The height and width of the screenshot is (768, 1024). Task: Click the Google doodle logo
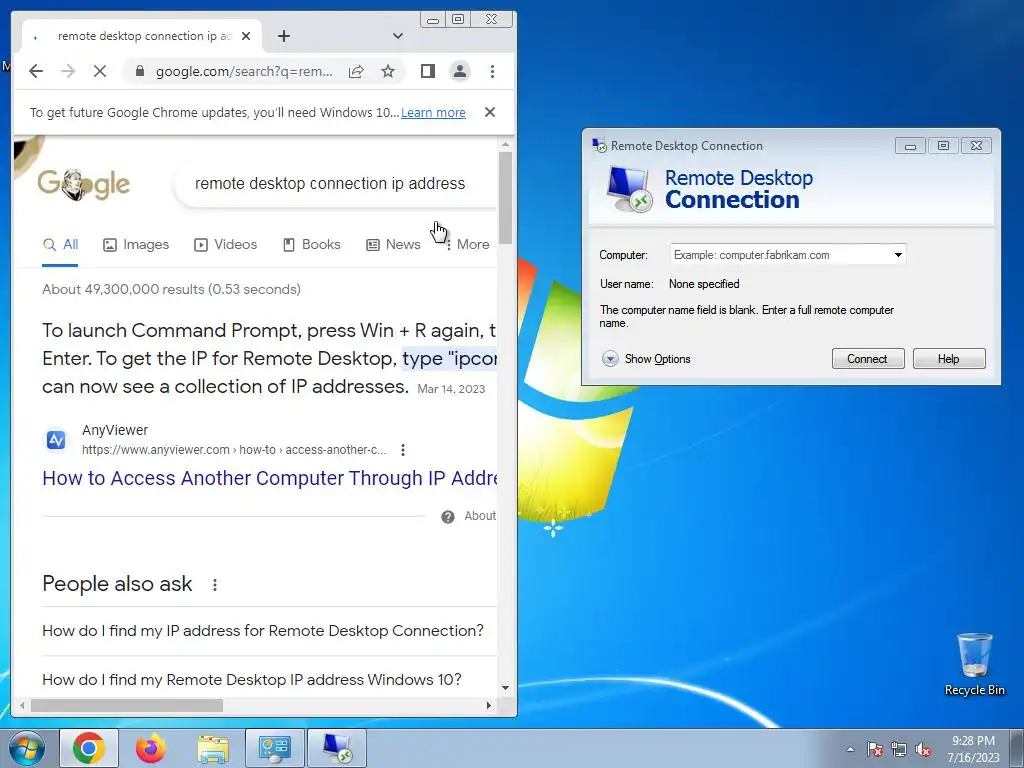pyautogui.click(x=84, y=184)
